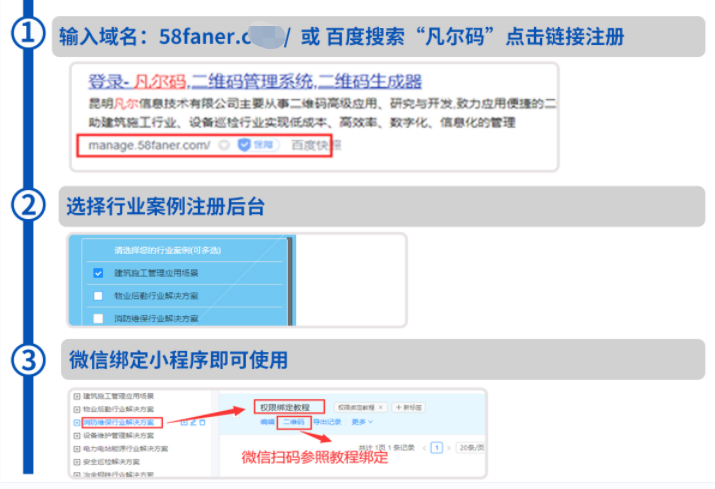Screen dimensions: 715x489
Task: Select 电力电站能源行业解决方案 in the tree
Action: point(125,449)
